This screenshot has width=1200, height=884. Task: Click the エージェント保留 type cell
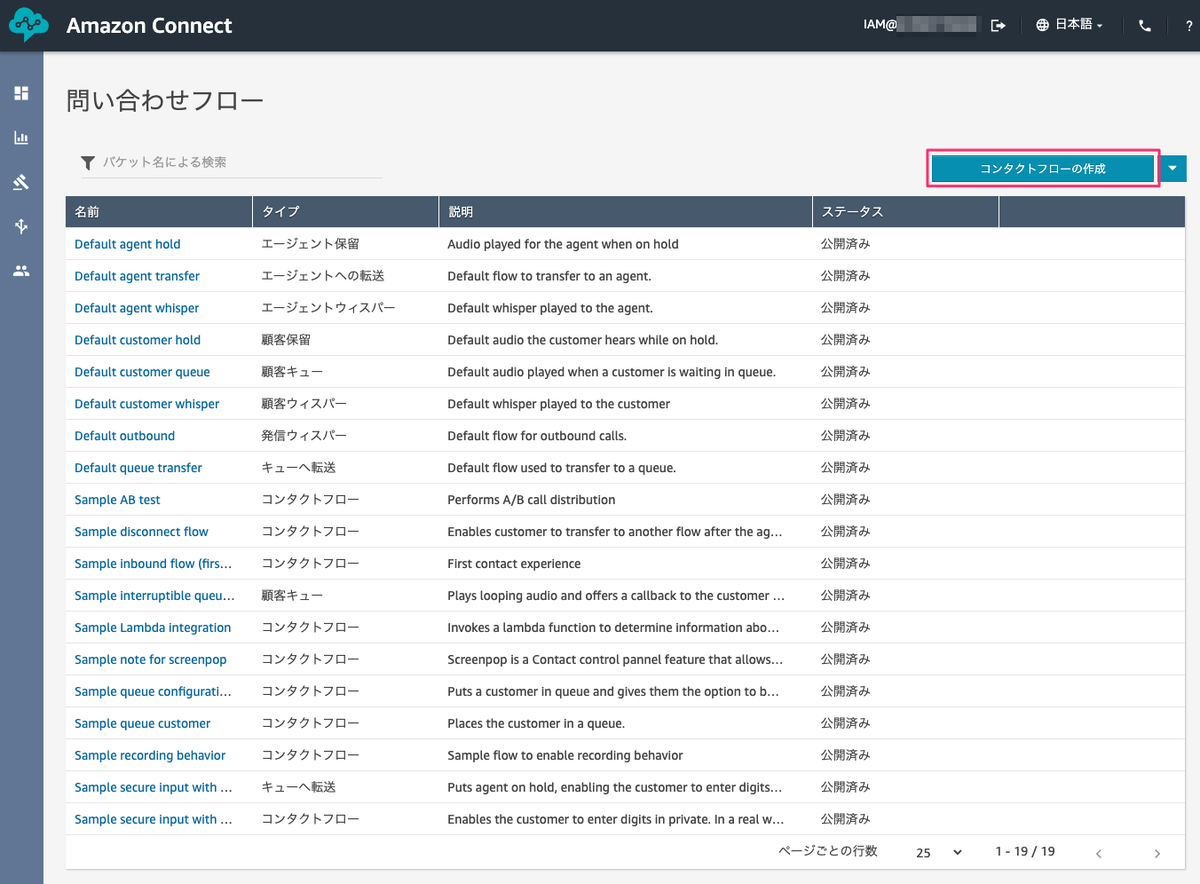pyautogui.click(x=310, y=244)
